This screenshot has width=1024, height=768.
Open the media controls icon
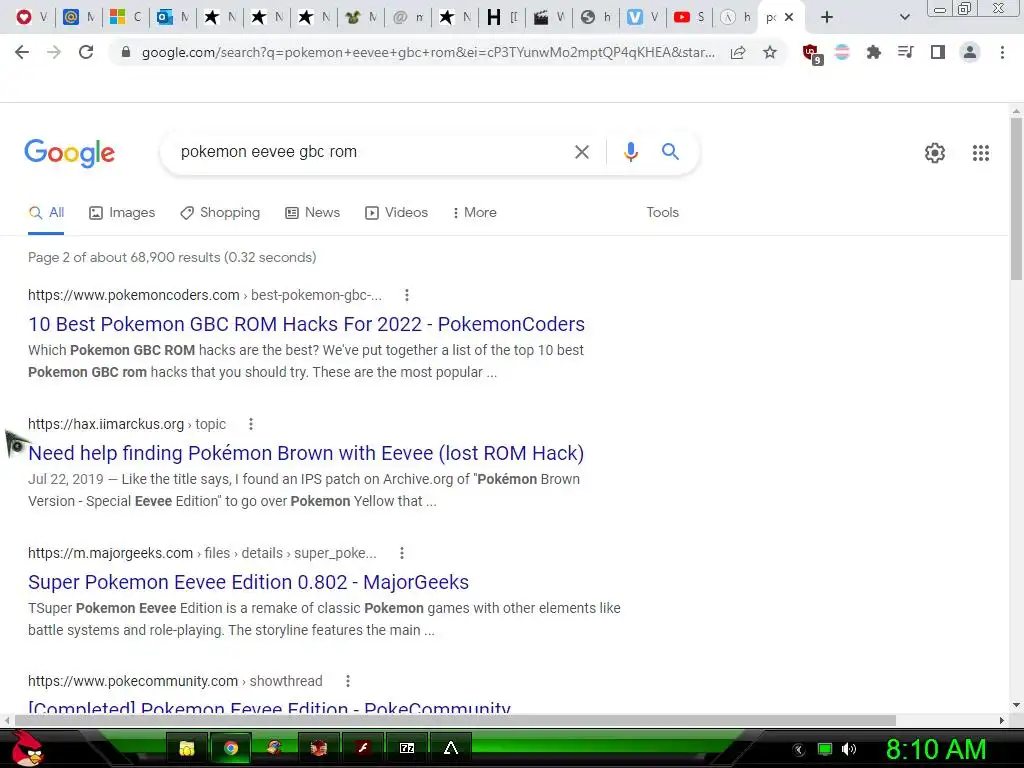(x=905, y=52)
